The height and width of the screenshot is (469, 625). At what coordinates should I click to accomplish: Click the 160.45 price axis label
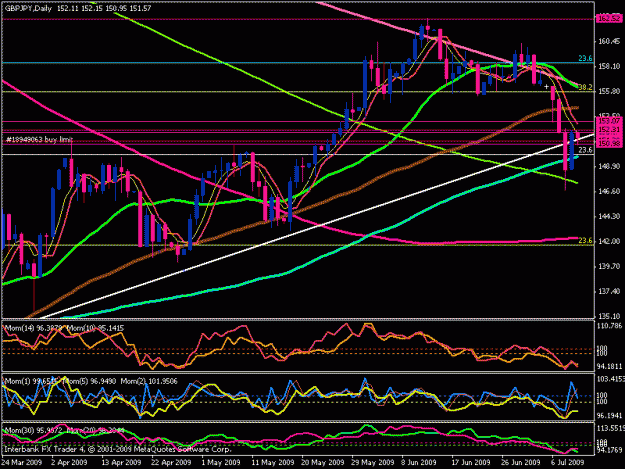(x=609, y=41)
